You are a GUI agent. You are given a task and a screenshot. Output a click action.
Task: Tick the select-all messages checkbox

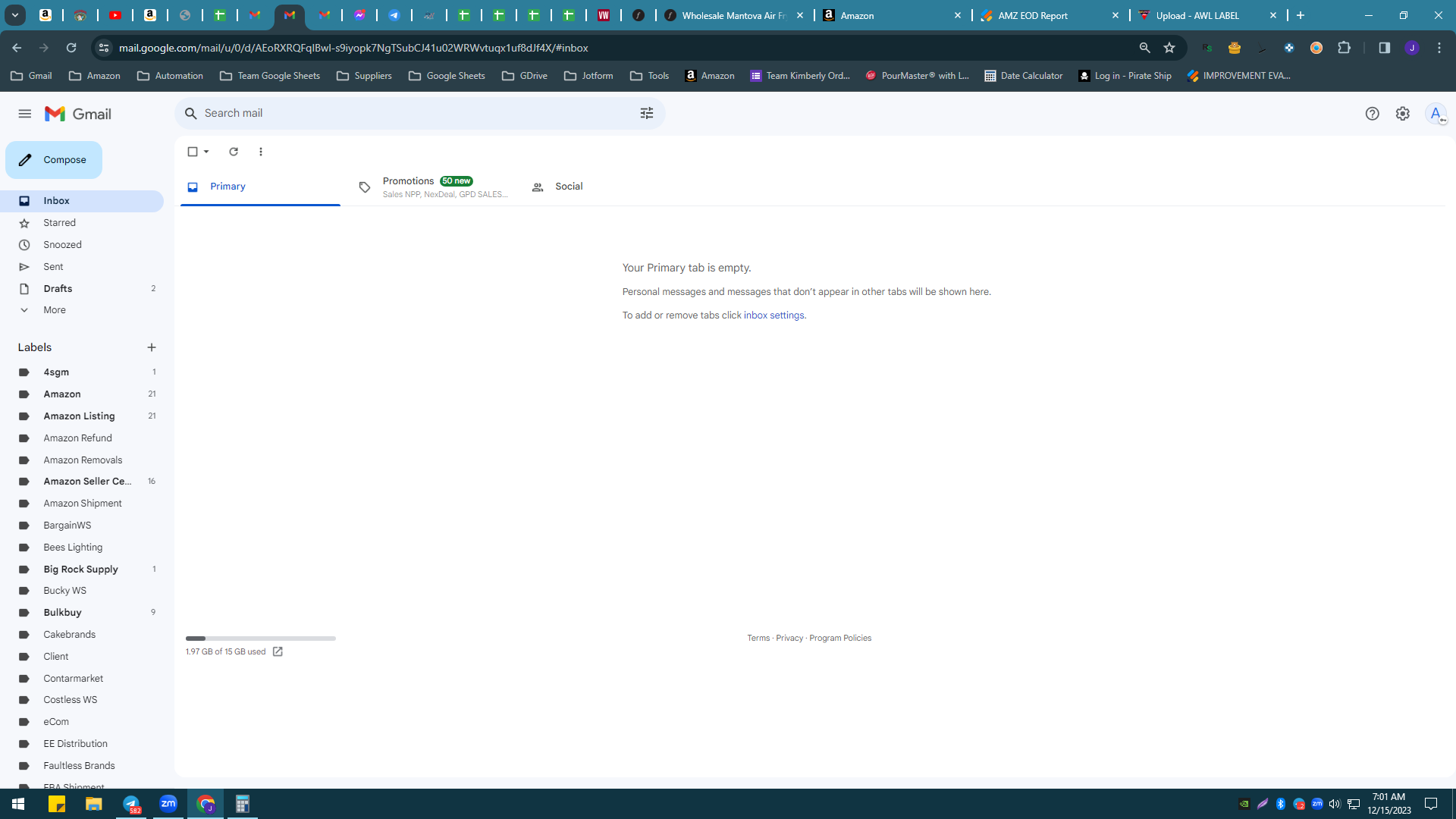point(193,152)
